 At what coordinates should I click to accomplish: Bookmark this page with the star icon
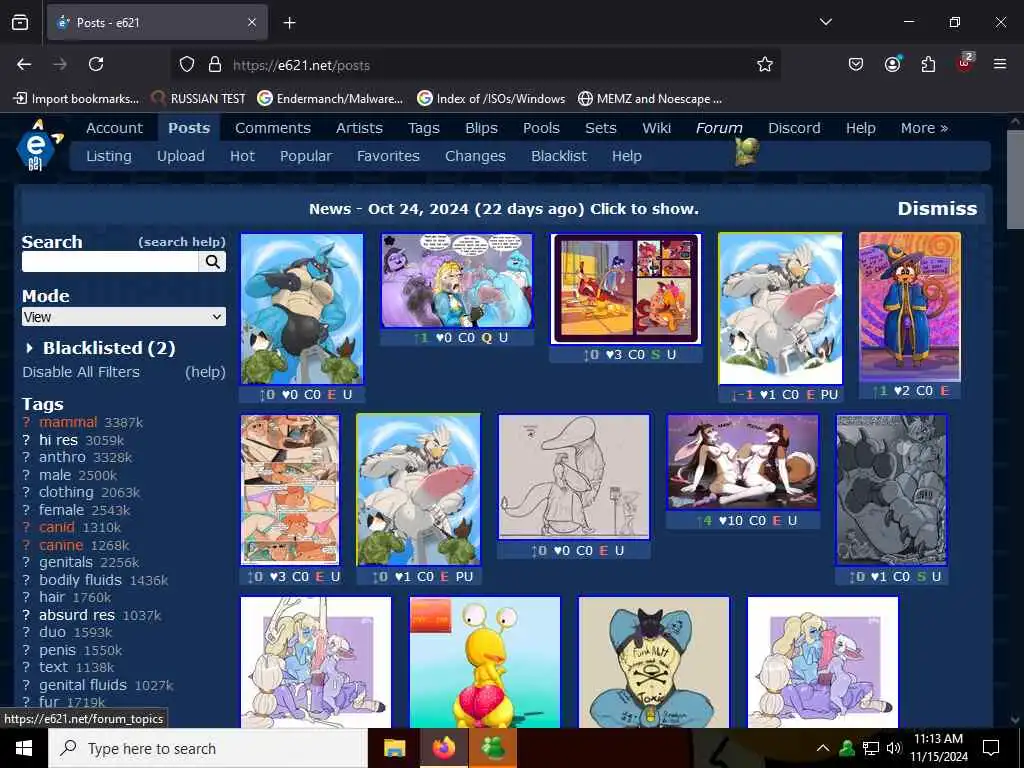(765, 65)
